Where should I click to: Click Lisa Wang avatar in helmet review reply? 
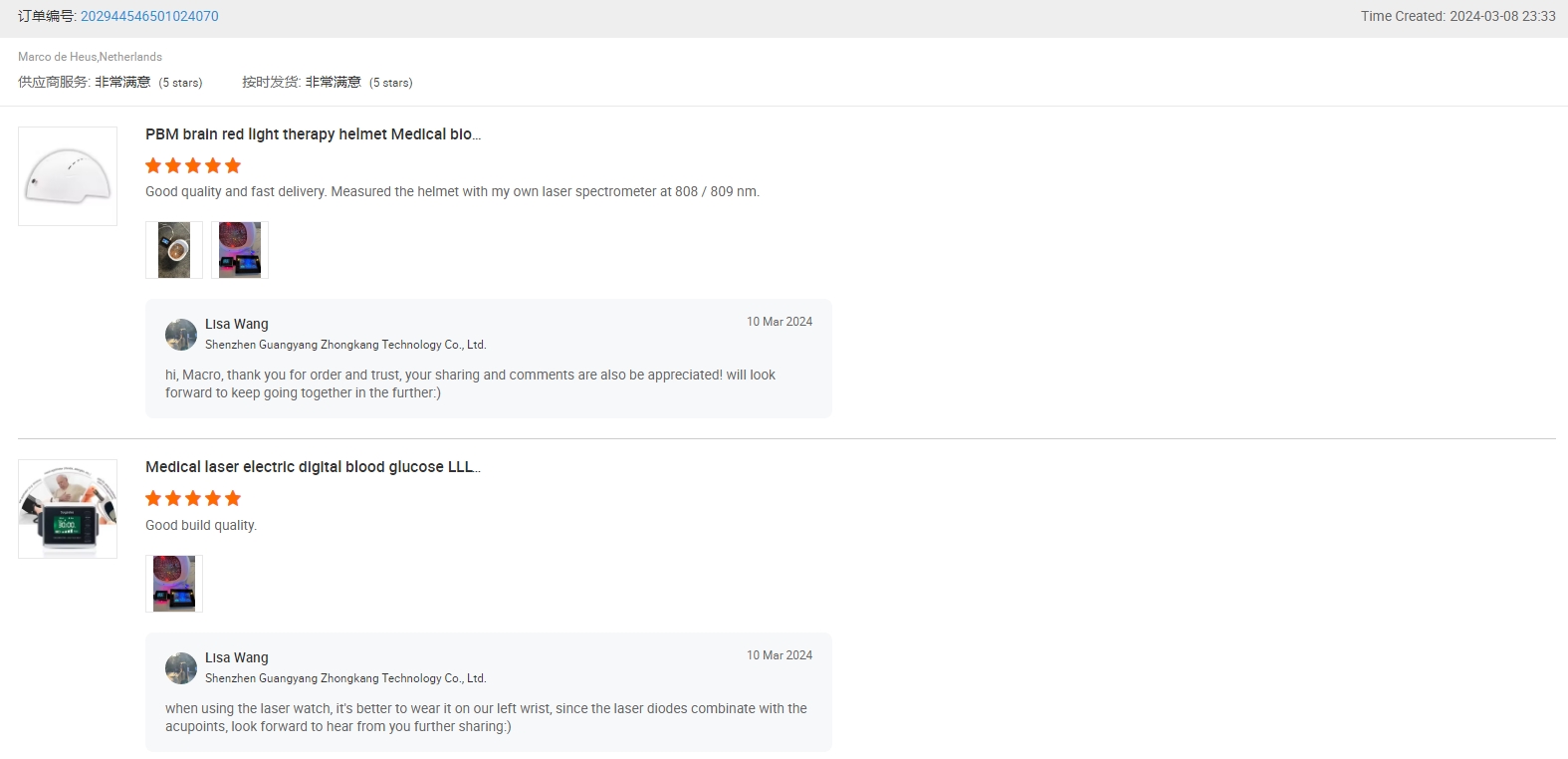[x=181, y=335]
